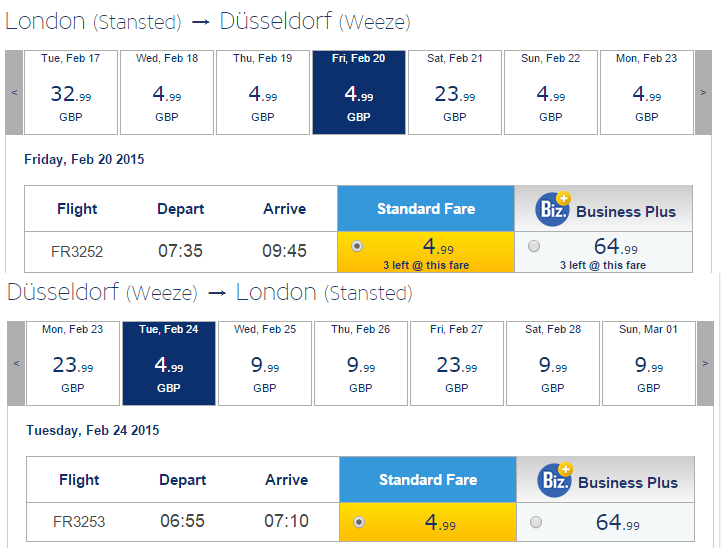Viewport: 721px width, 552px height.
Task: Choose Wed, Feb 18 outbound date
Action: coord(167,92)
